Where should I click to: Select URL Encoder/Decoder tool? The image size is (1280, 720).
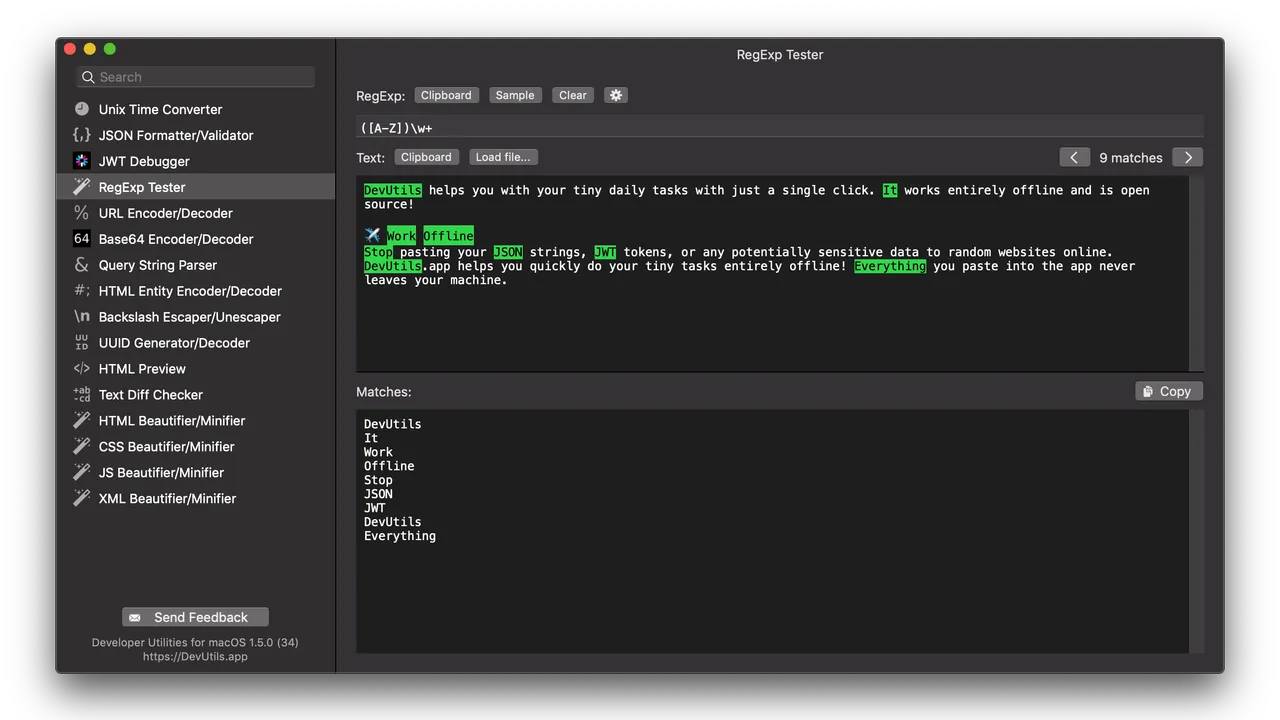click(195, 213)
